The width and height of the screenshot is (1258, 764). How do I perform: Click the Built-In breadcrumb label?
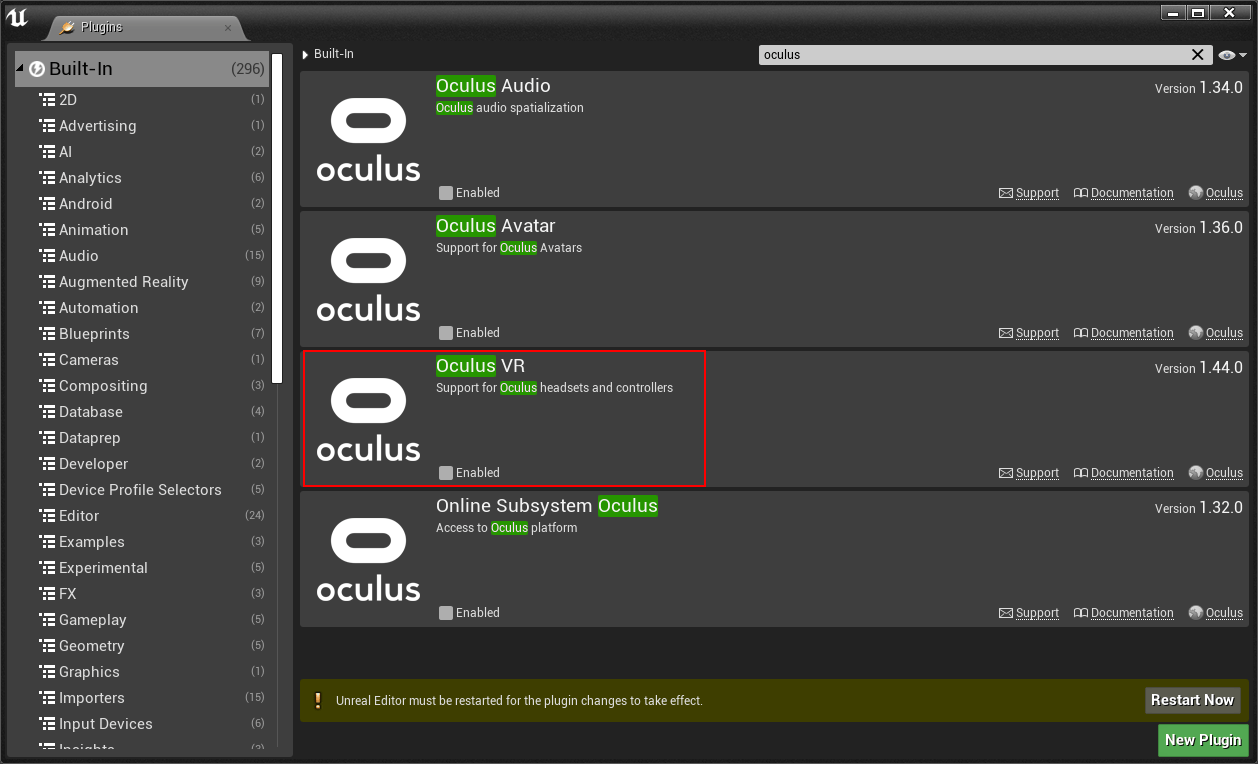[334, 54]
